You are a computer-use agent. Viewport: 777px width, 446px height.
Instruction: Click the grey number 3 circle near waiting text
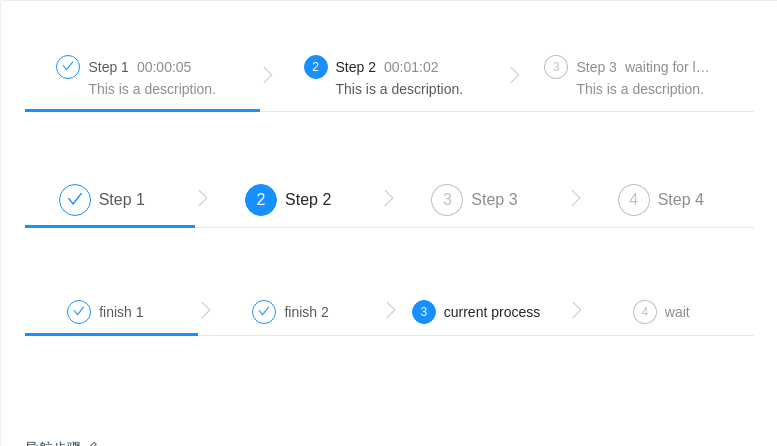pyautogui.click(x=556, y=67)
